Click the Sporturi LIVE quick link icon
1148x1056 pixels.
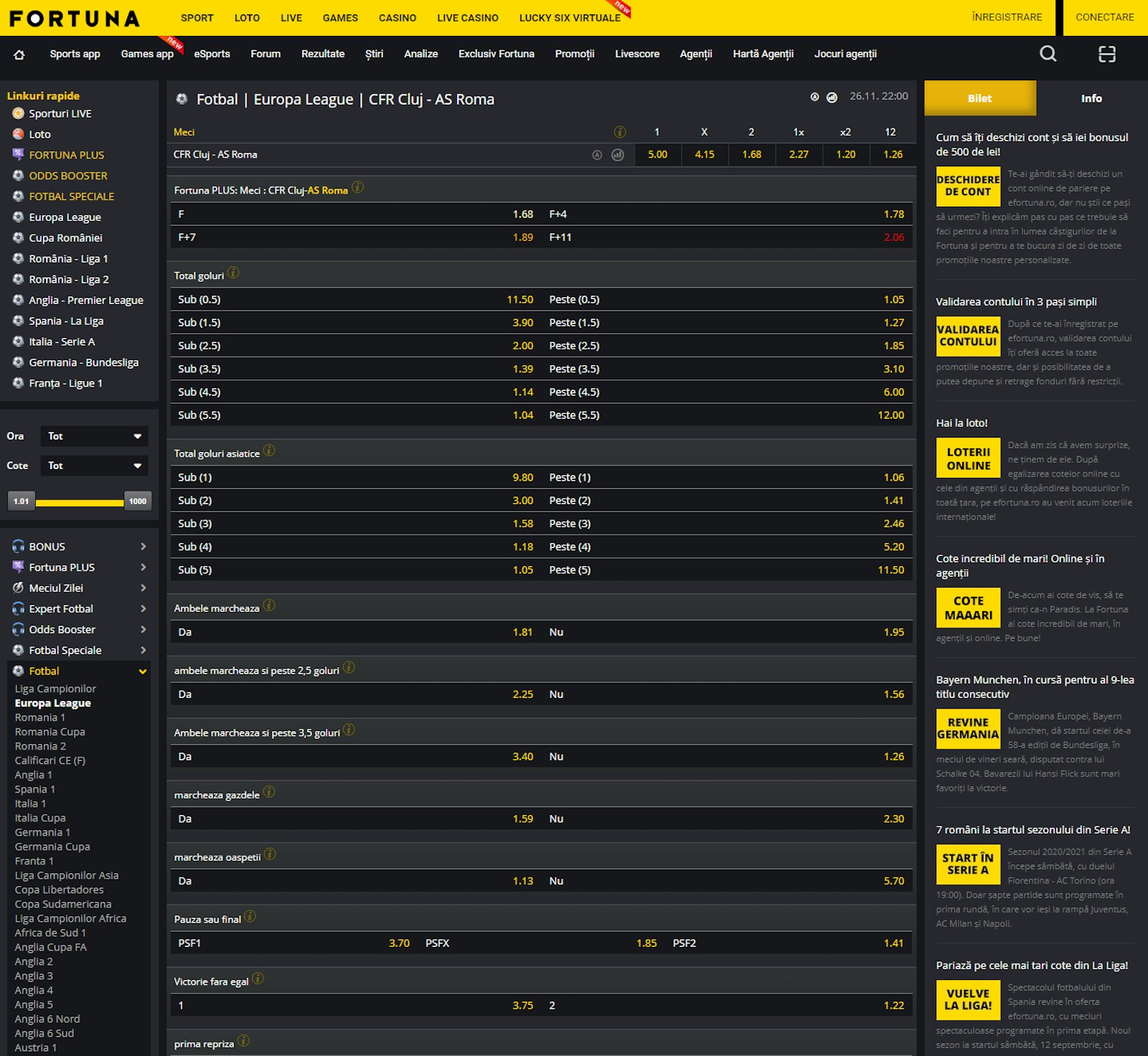(19, 113)
